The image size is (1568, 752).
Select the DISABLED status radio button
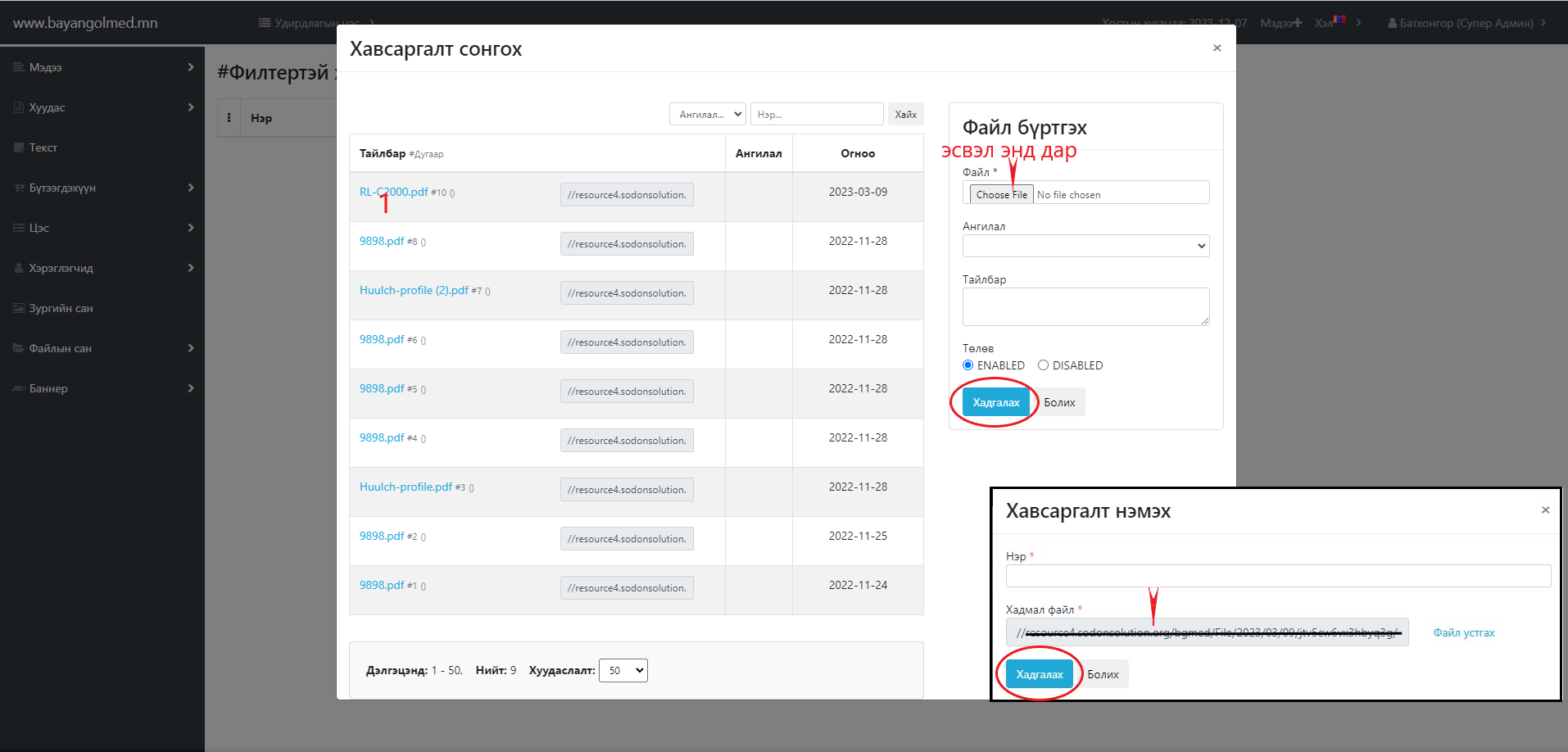(x=1043, y=365)
